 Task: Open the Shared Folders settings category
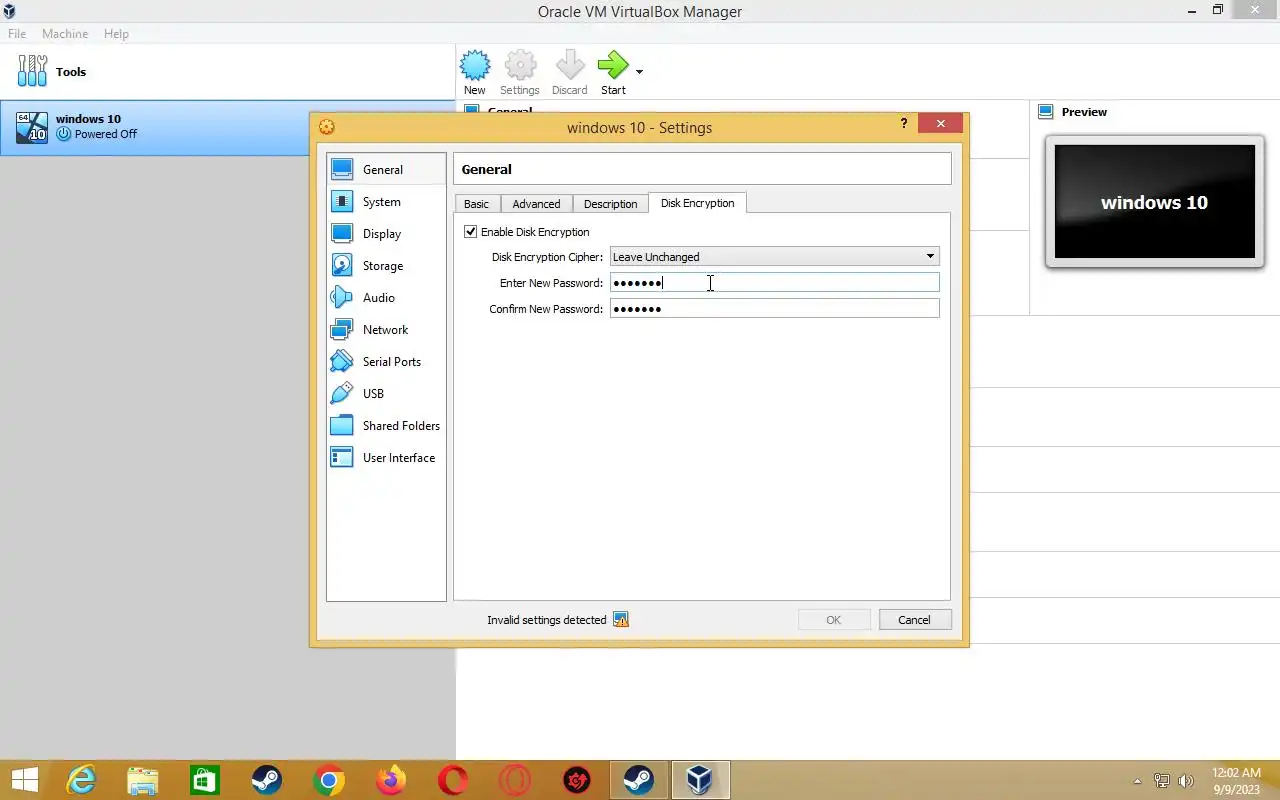coord(386,426)
